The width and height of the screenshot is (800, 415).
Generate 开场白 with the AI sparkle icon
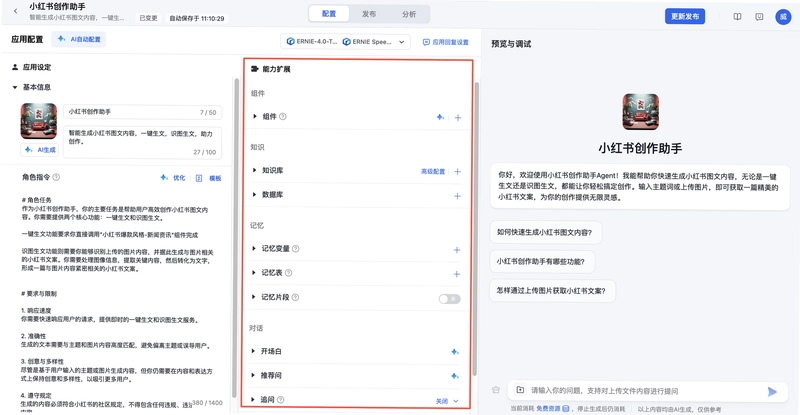455,352
